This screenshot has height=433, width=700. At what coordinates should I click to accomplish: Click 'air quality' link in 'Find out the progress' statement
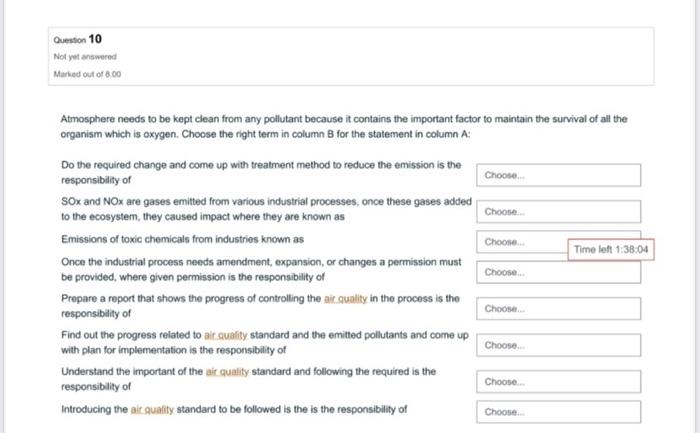click(229, 335)
